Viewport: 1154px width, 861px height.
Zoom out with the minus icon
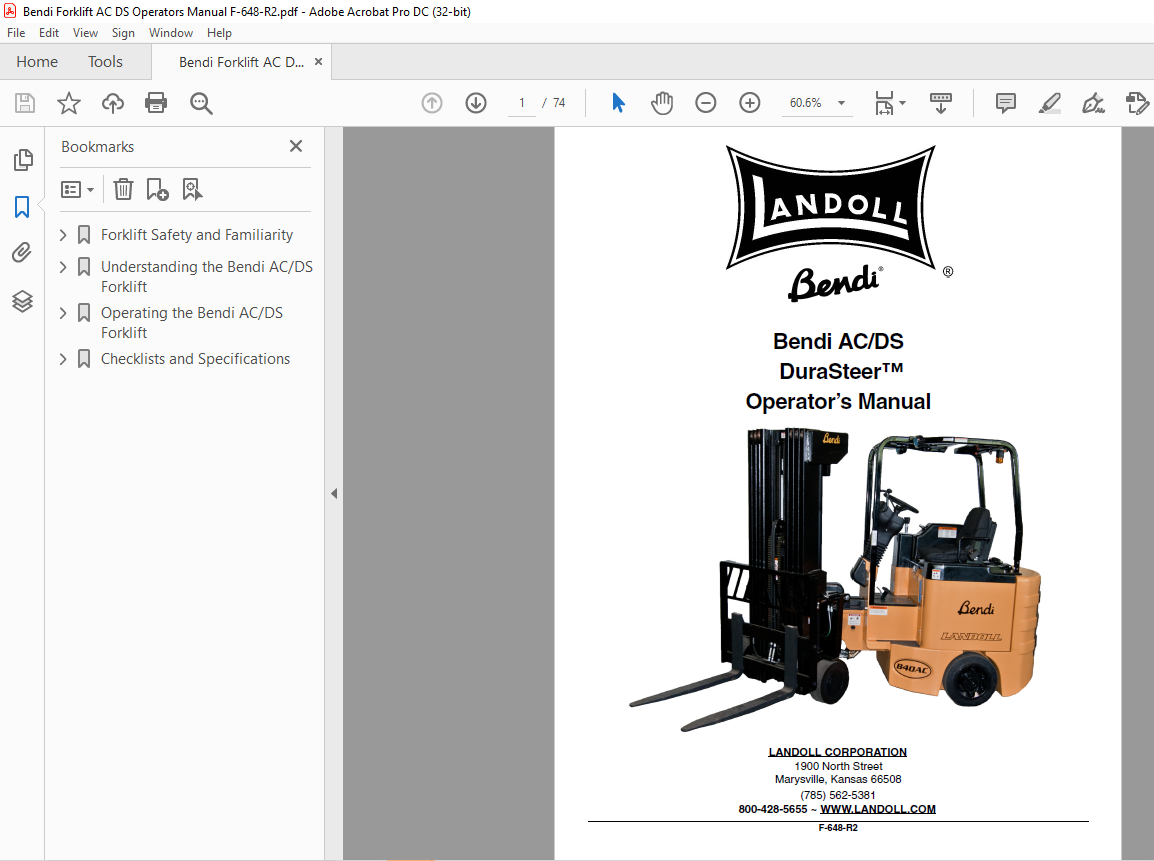point(706,103)
